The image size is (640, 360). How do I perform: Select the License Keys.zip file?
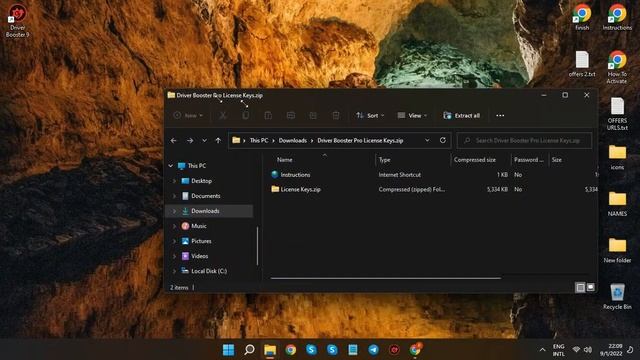click(x=300, y=189)
